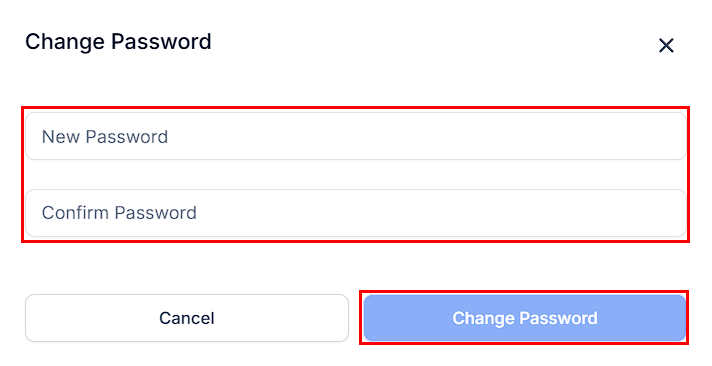Apply changes using Change Password button
712x366 pixels.
[524, 318]
